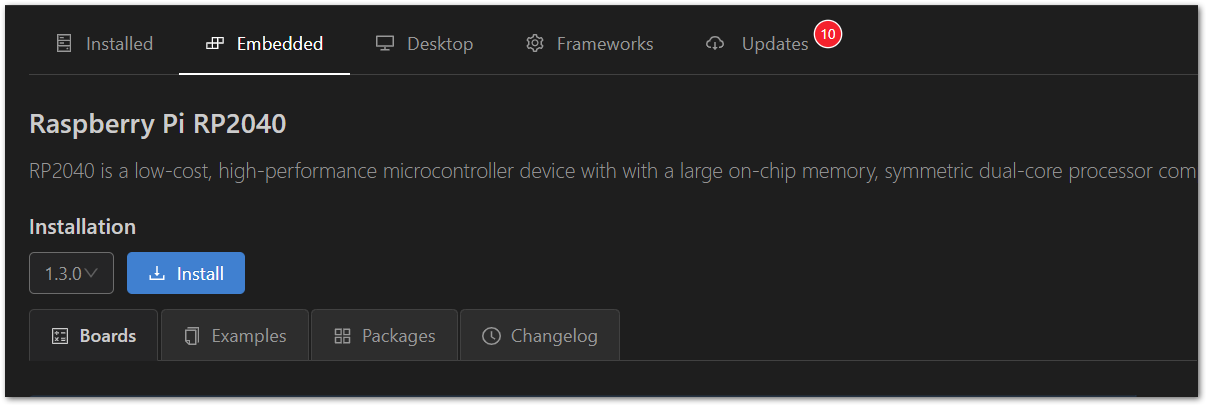
Task: Click the Frameworks gear icon
Action: [535, 44]
